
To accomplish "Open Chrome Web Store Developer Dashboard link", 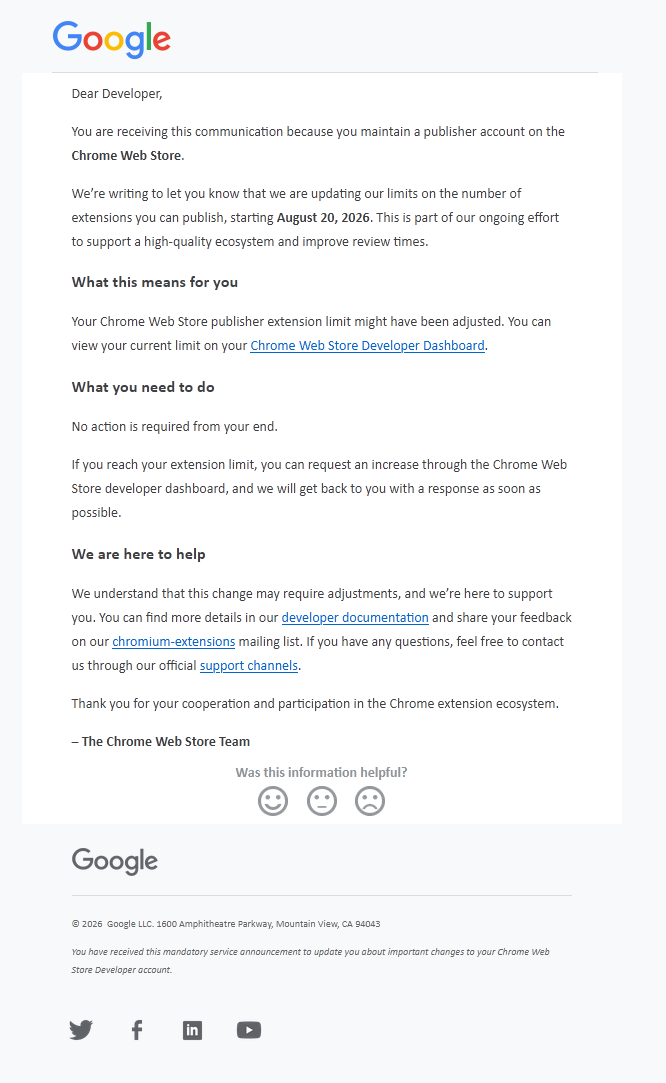I will coord(368,345).
